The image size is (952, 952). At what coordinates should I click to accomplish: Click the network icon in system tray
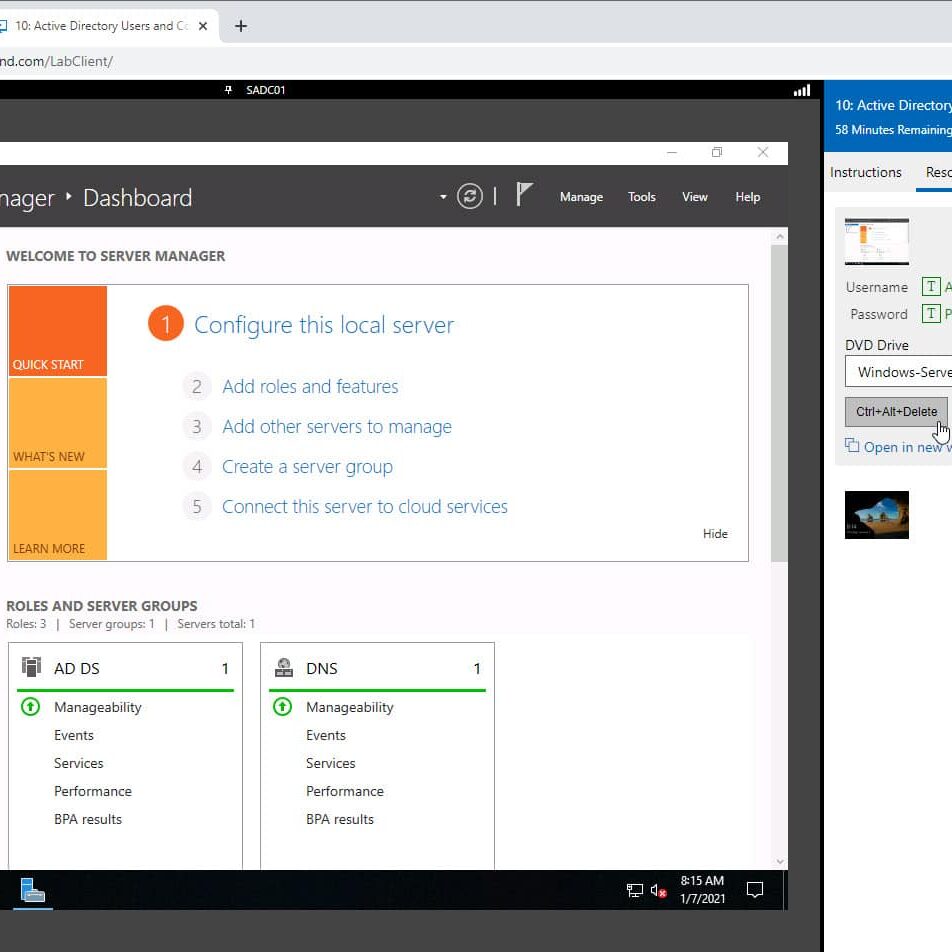634,890
